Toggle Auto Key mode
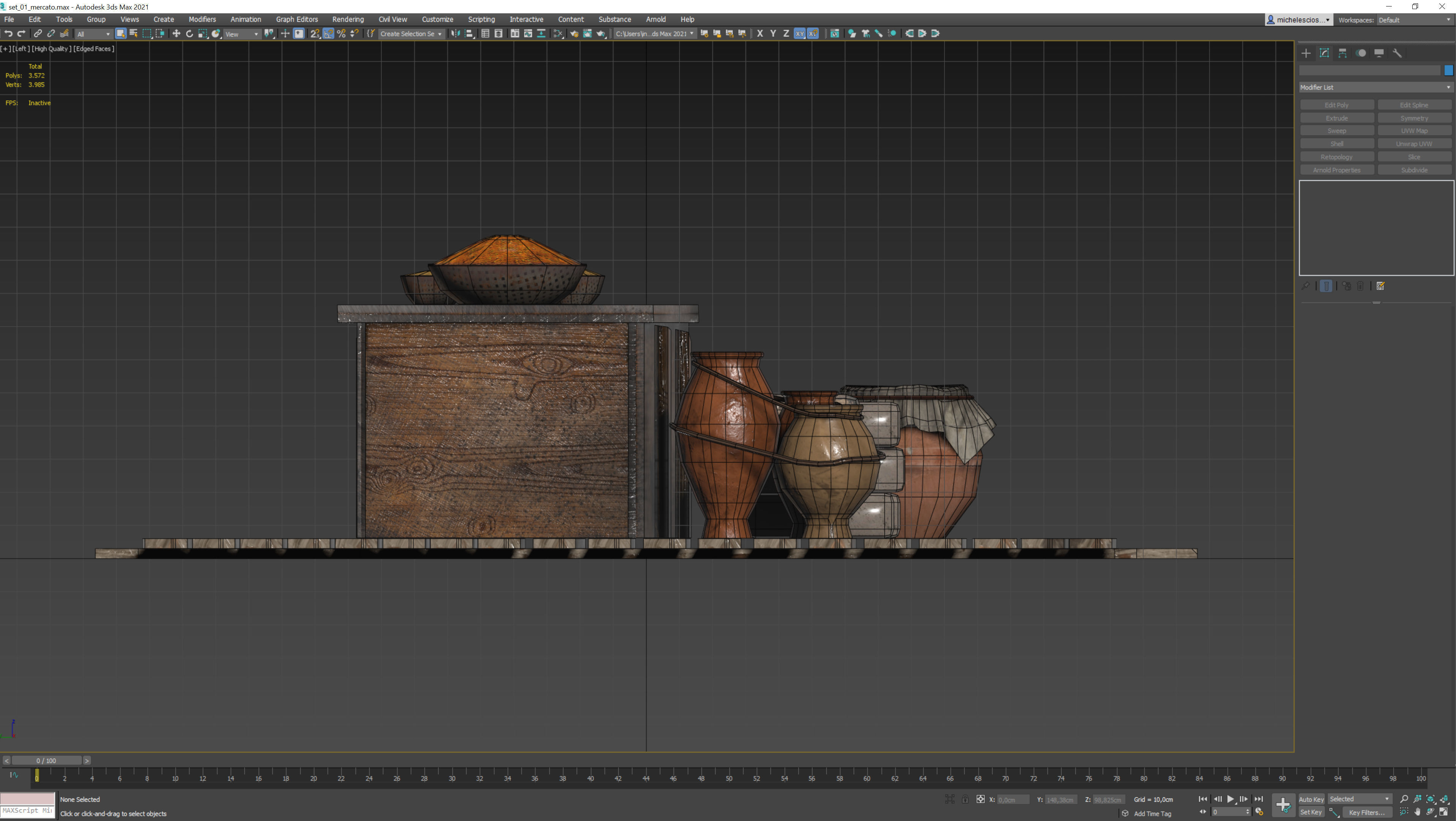1456x821 pixels. coord(1311,799)
